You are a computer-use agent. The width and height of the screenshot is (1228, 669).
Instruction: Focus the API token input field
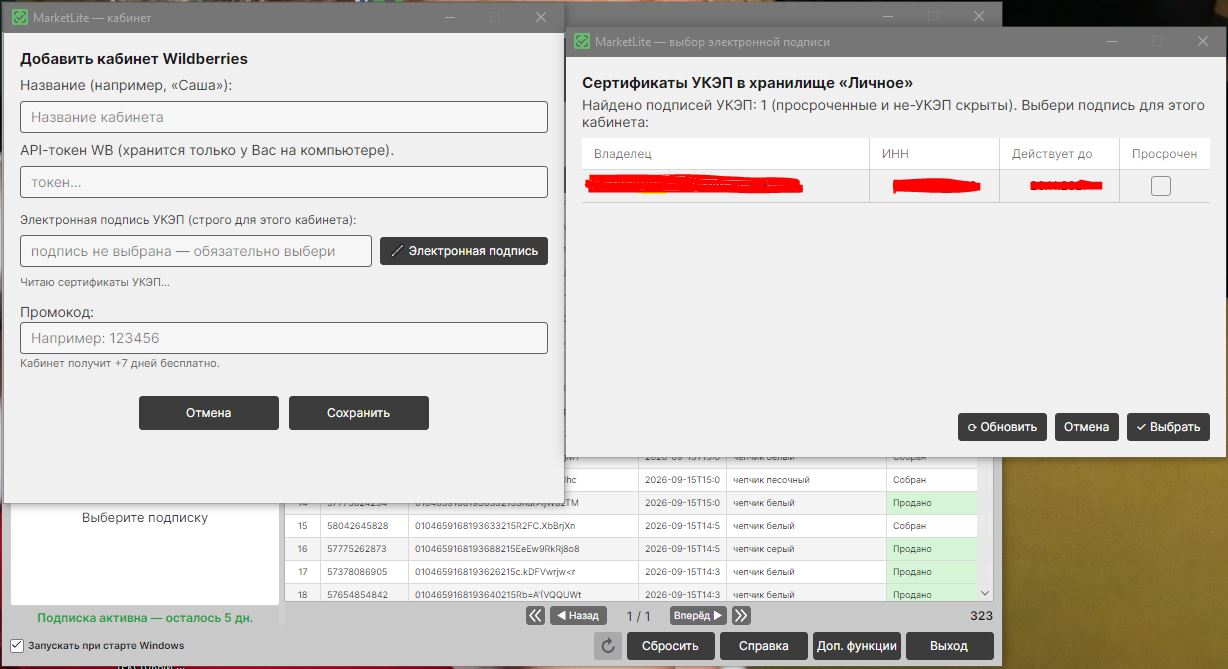(284, 182)
